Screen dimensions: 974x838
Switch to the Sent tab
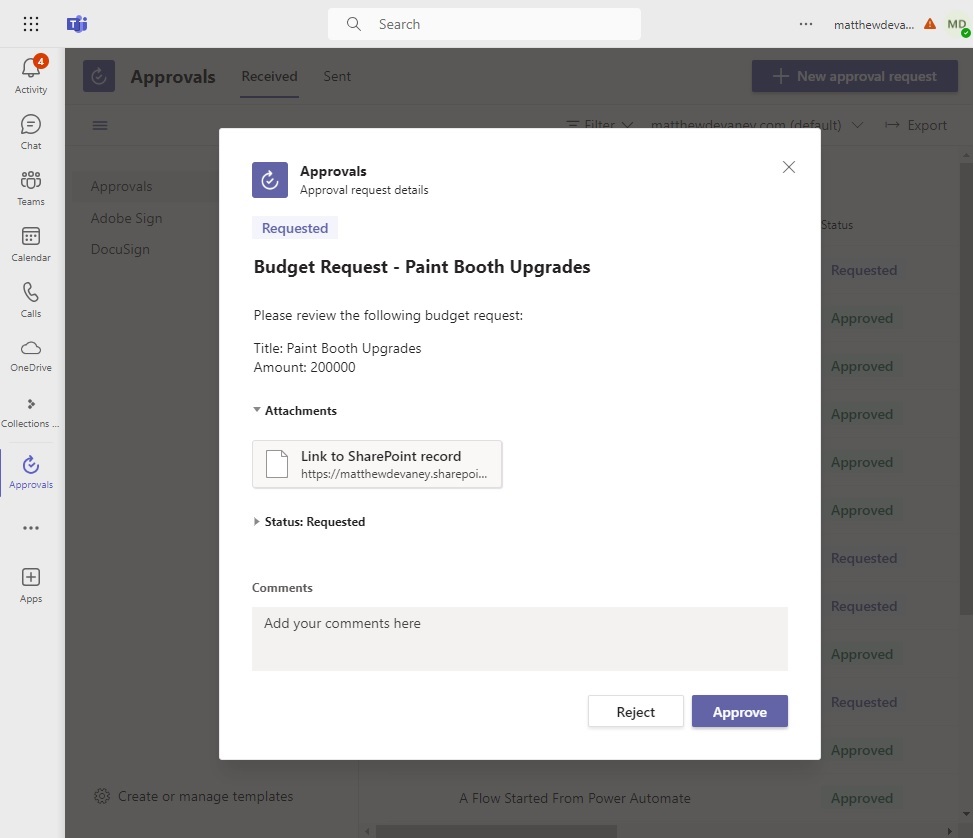pos(337,76)
